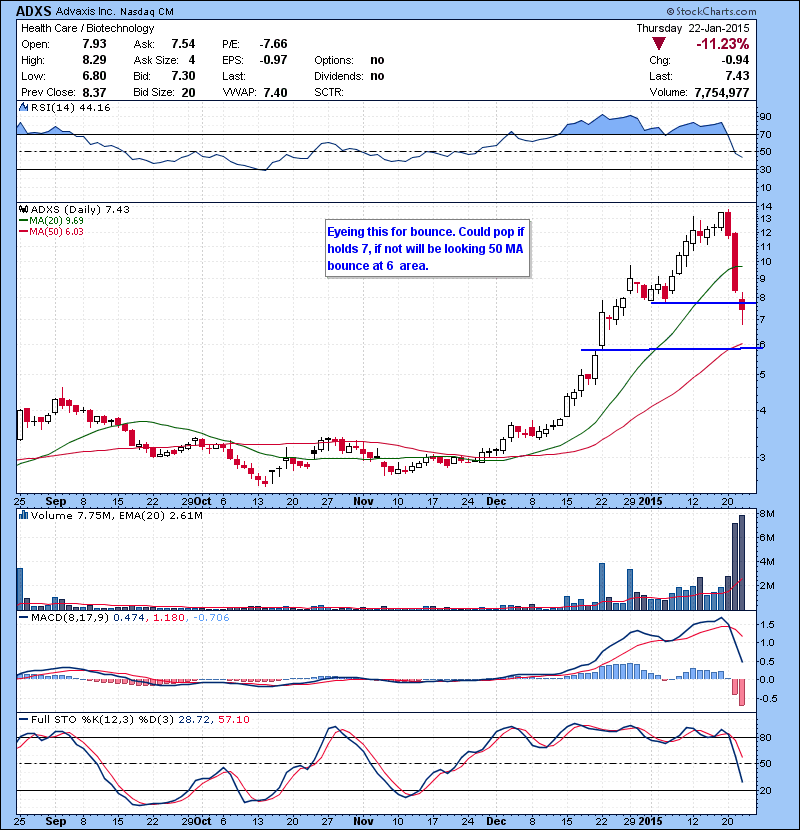Screen dimensions: 800x830
Task: Click the Nasdaq CM exchange label
Action: point(147,12)
